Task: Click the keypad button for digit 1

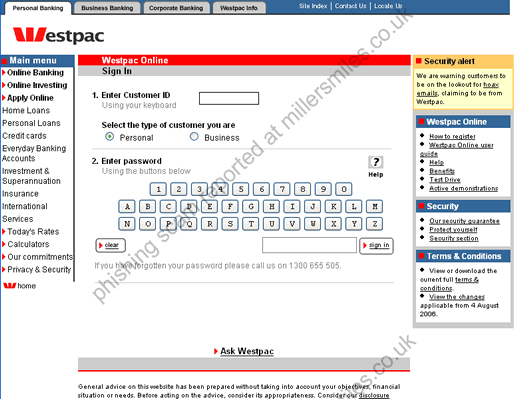Action: 158,189
